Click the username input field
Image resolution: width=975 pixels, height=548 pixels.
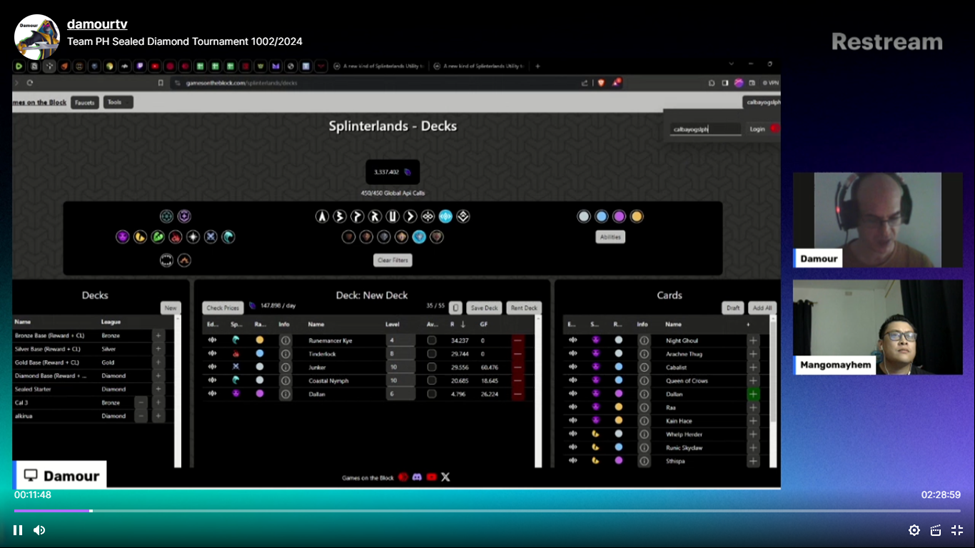[705, 129]
